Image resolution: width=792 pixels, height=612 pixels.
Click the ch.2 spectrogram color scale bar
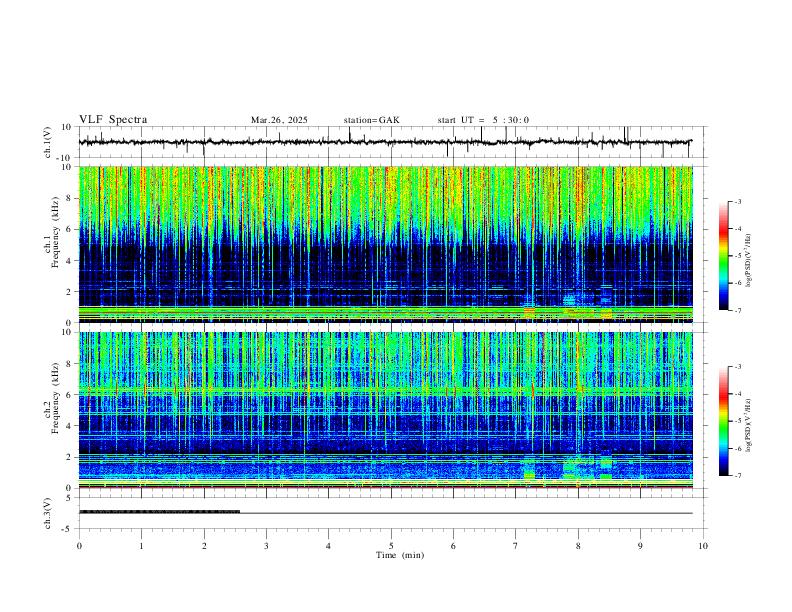(x=724, y=421)
